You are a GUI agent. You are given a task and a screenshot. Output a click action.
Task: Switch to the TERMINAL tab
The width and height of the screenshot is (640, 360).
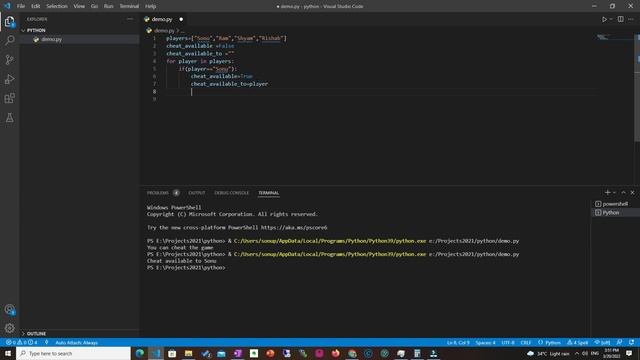[268, 193]
